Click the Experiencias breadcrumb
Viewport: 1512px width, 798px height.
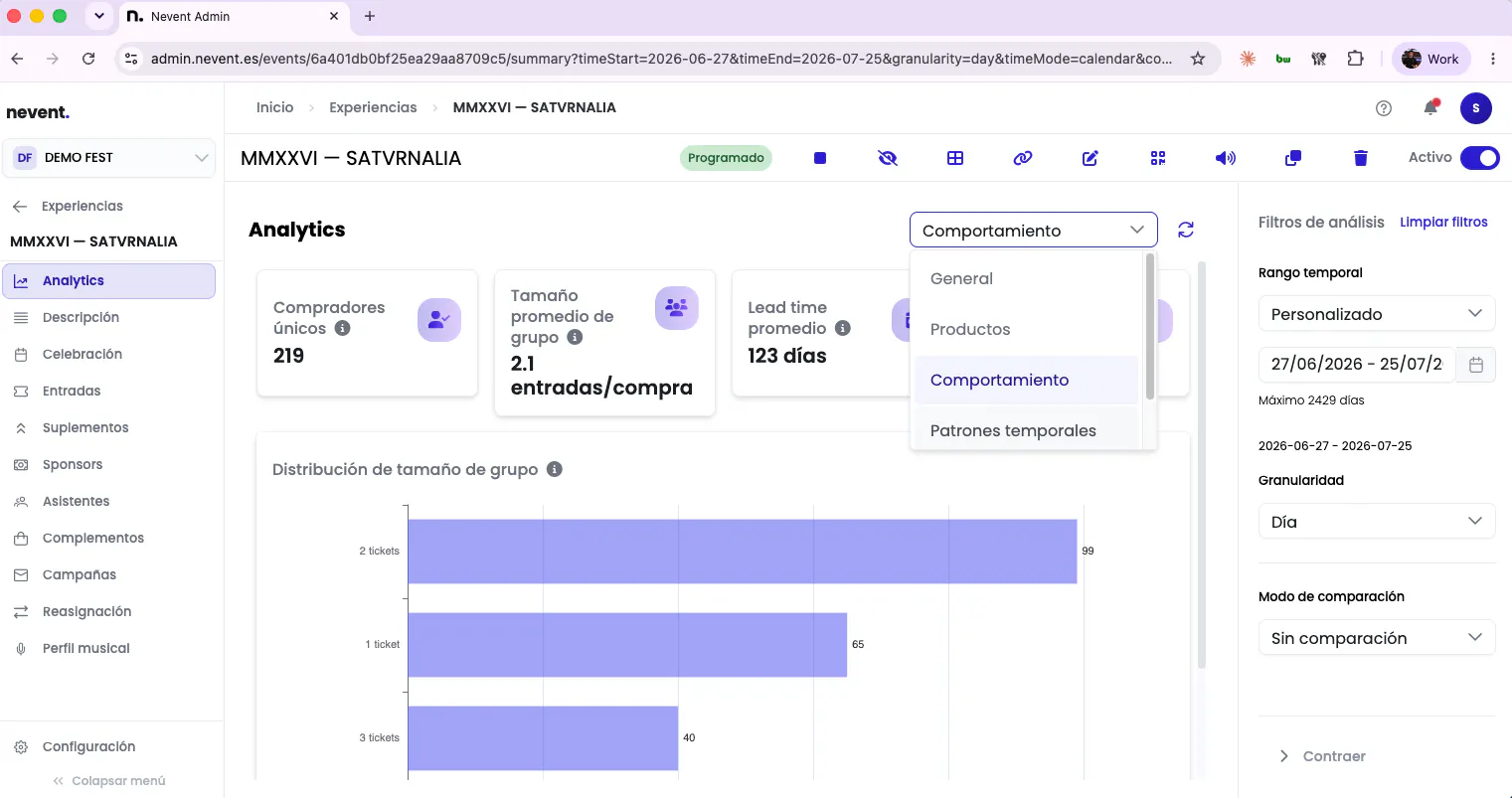pyautogui.click(x=373, y=107)
